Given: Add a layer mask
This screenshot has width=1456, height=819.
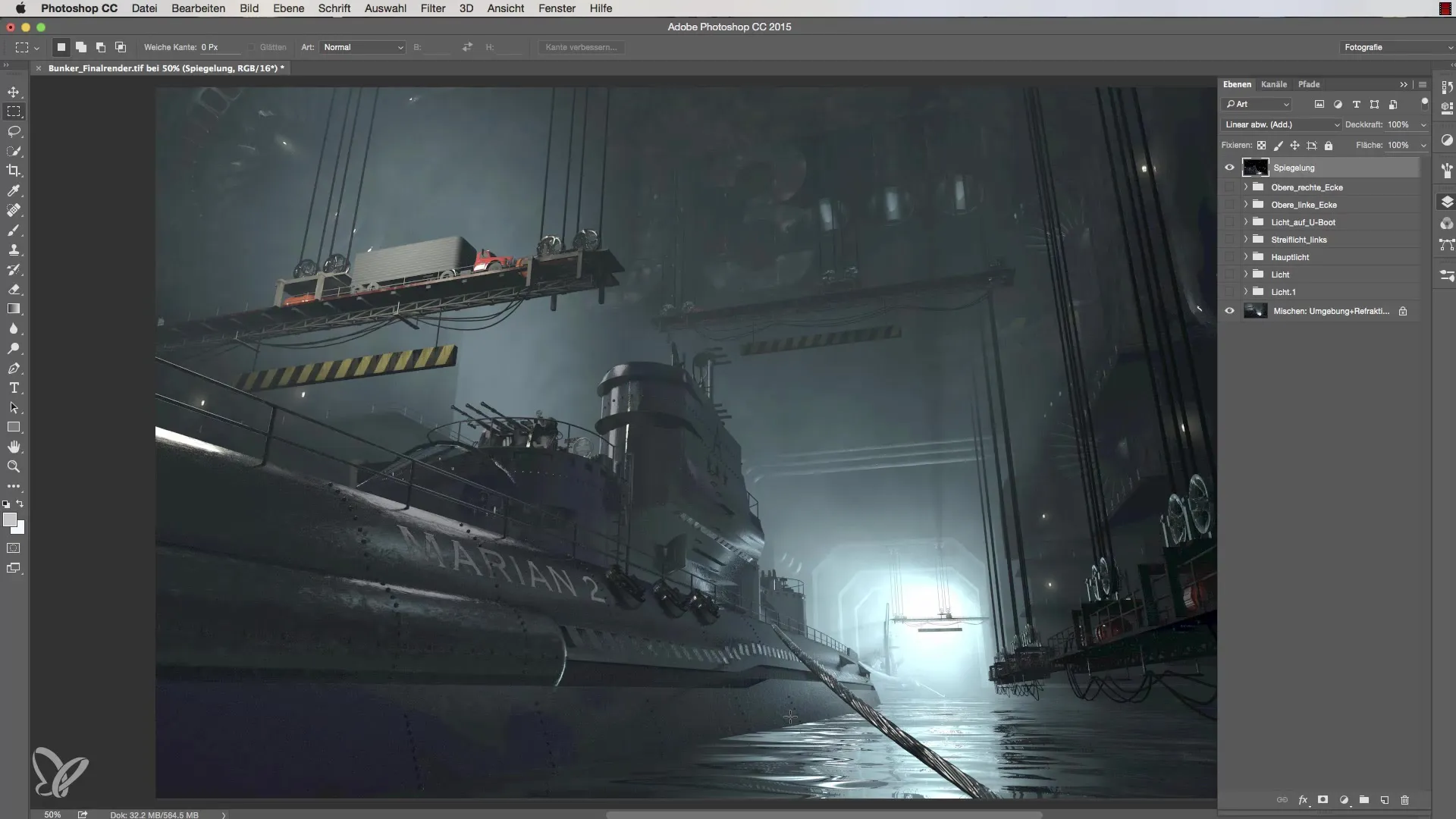Looking at the screenshot, I should 1323,800.
